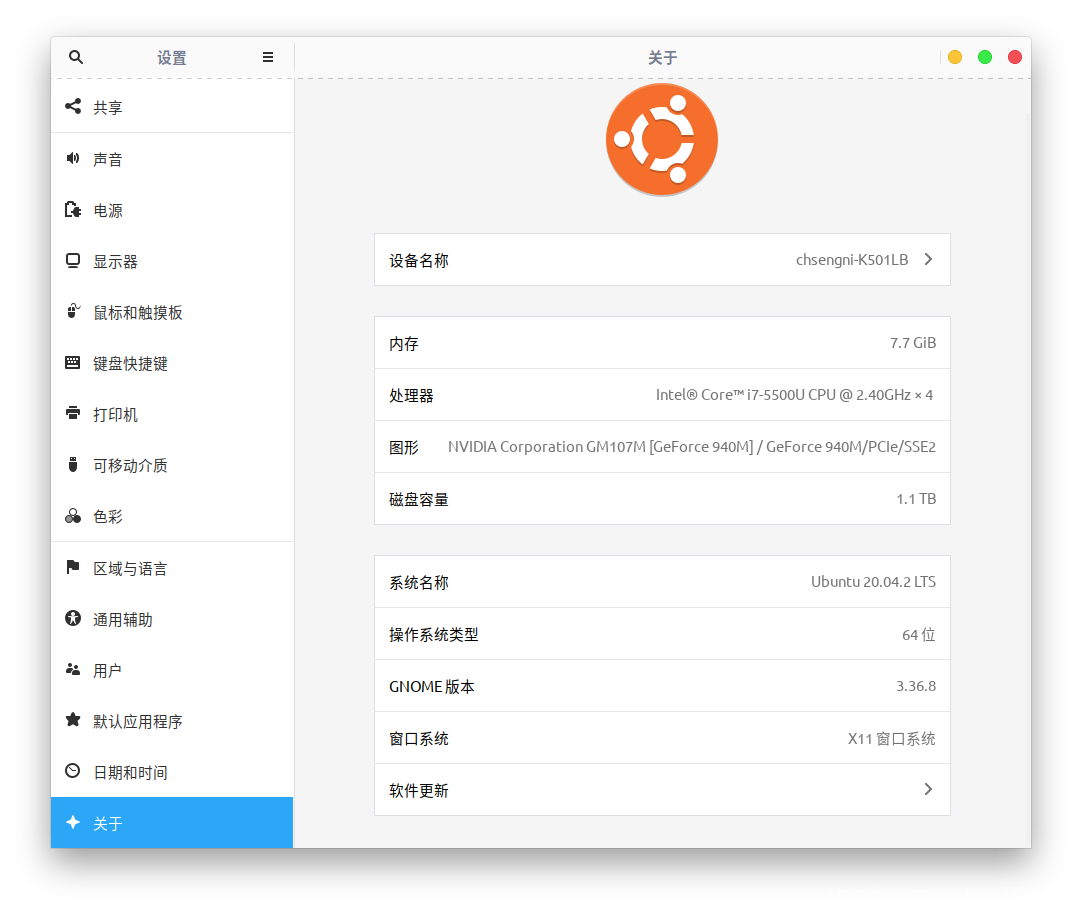1082x913 pixels.
Task: Switch to the 电源 panel
Action: pyautogui.click(x=173, y=210)
